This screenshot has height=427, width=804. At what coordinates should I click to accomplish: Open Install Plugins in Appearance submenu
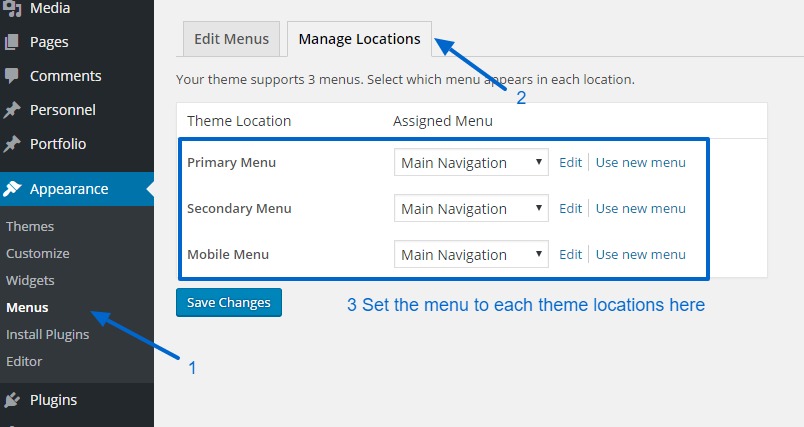[x=47, y=335]
